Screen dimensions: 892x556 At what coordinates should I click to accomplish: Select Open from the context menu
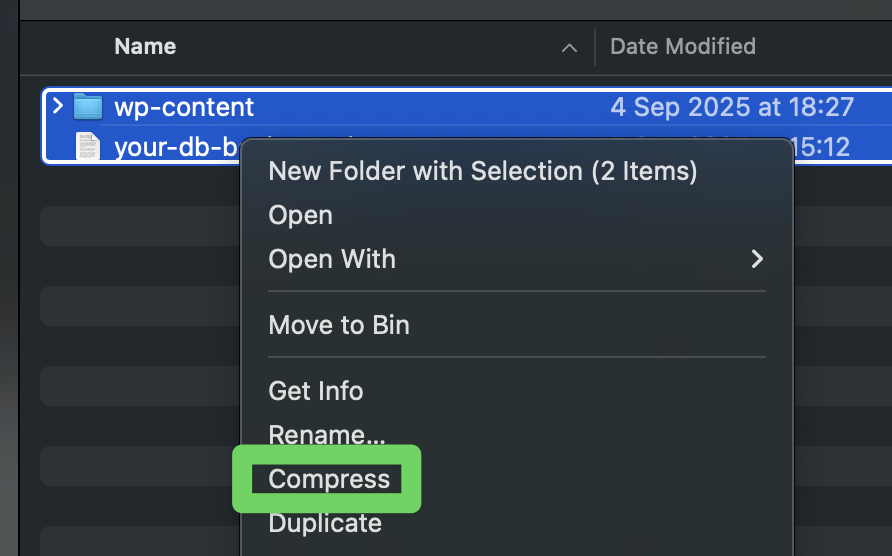(301, 215)
